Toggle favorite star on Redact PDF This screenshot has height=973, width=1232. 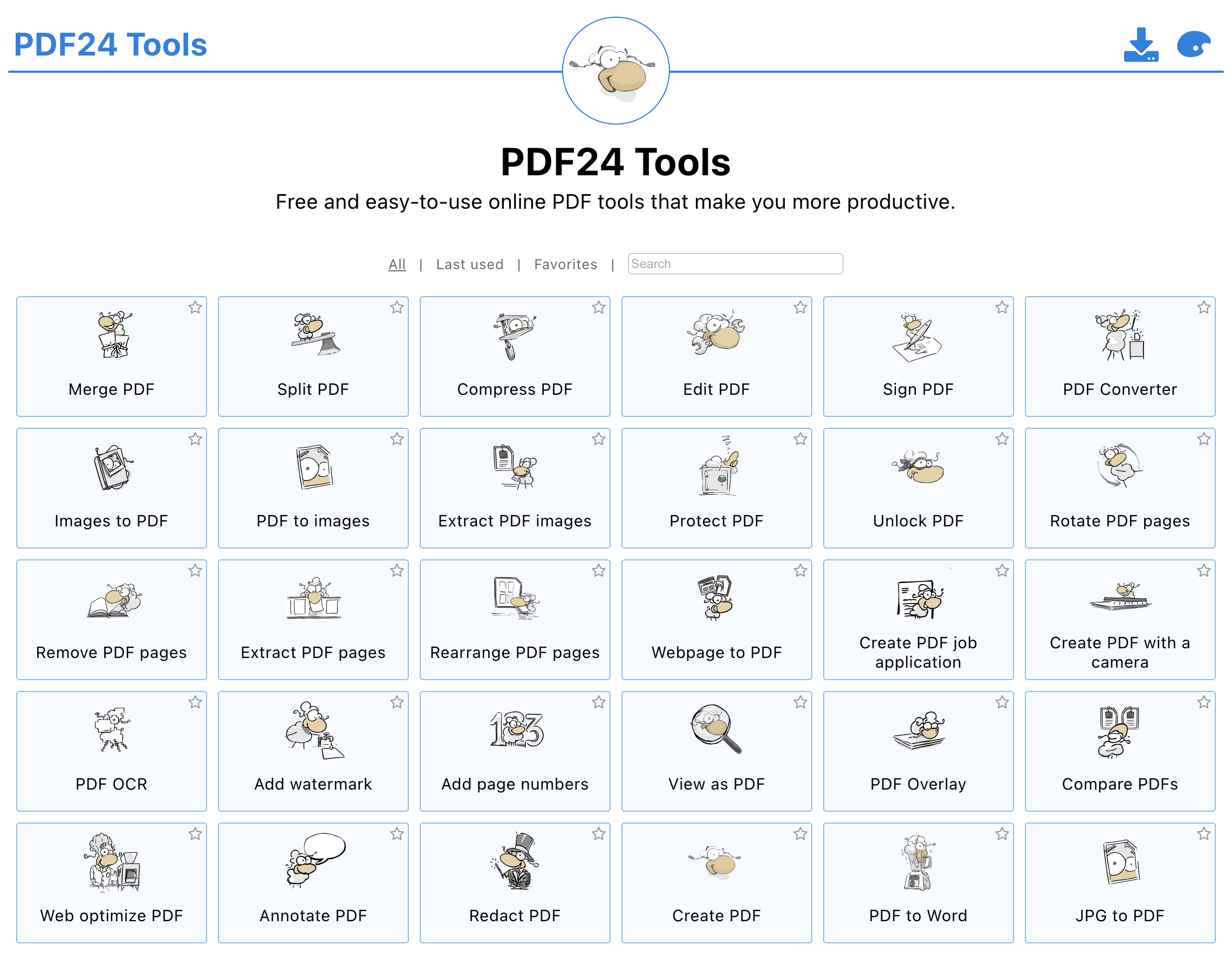click(599, 834)
